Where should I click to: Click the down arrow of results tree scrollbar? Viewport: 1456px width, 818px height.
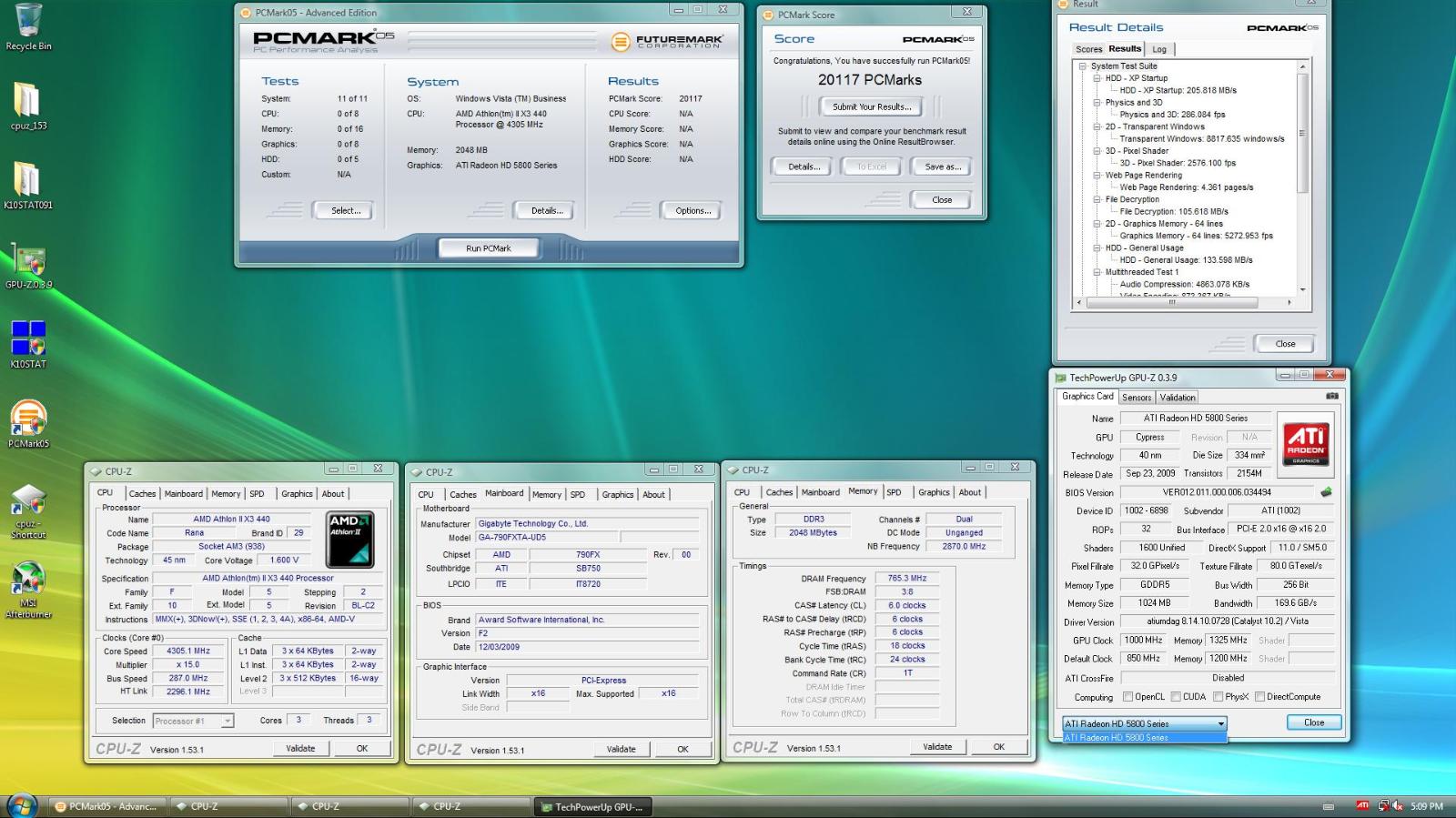(1302, 289)
